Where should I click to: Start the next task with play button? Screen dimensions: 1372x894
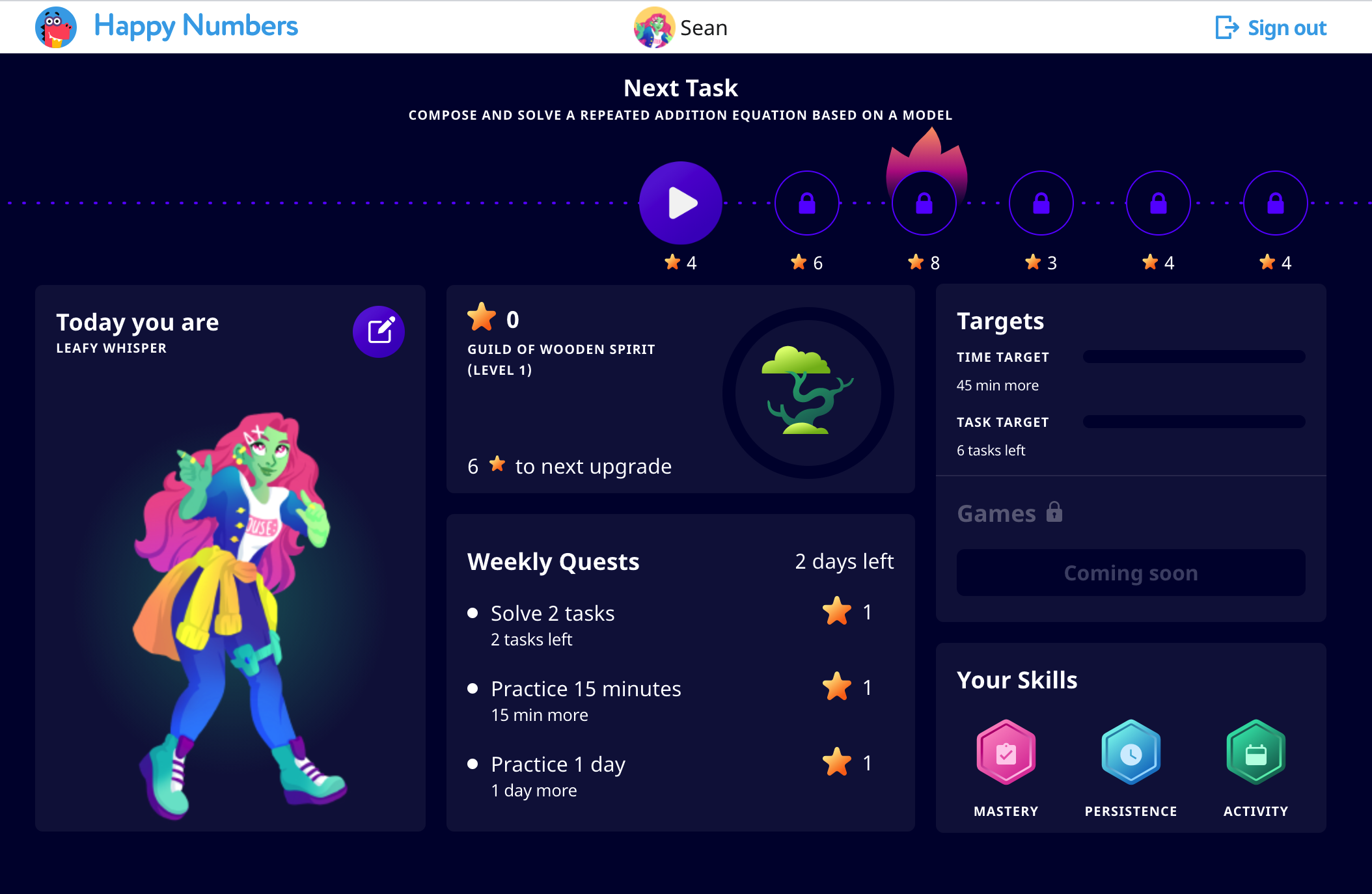(x=681, y=203)
